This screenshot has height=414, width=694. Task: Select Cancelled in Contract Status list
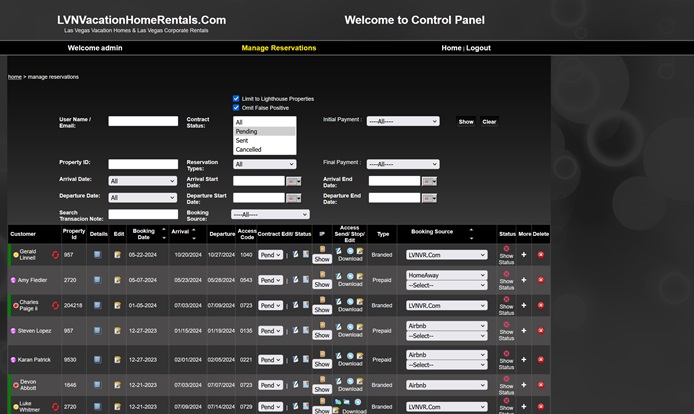pyautogui.click(x=249, y=150)
